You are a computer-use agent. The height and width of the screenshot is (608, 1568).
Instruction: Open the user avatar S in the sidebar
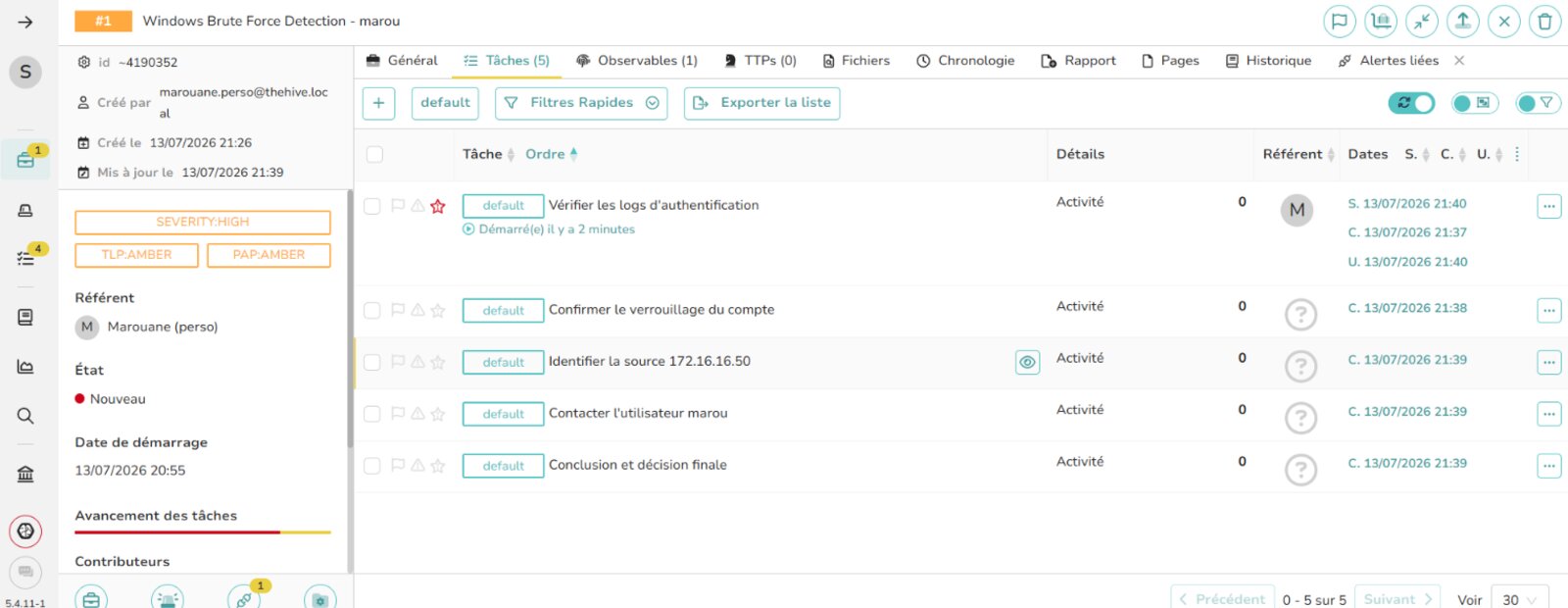coord(25,72)
